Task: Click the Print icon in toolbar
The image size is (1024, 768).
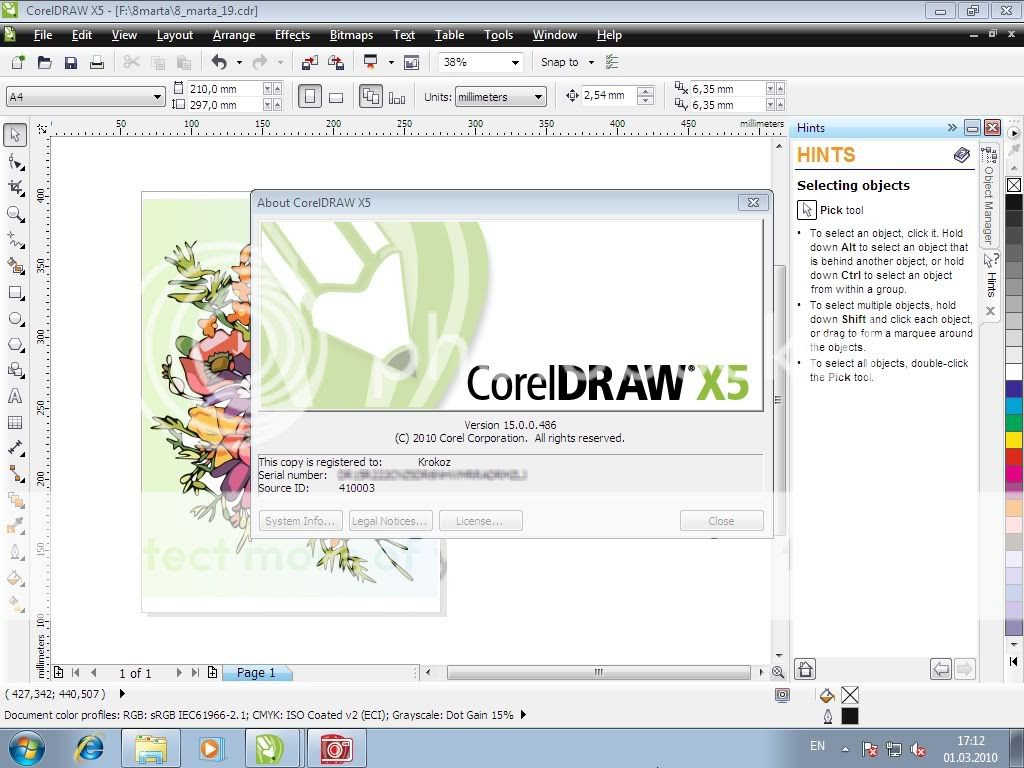Action: coord(97,62)
